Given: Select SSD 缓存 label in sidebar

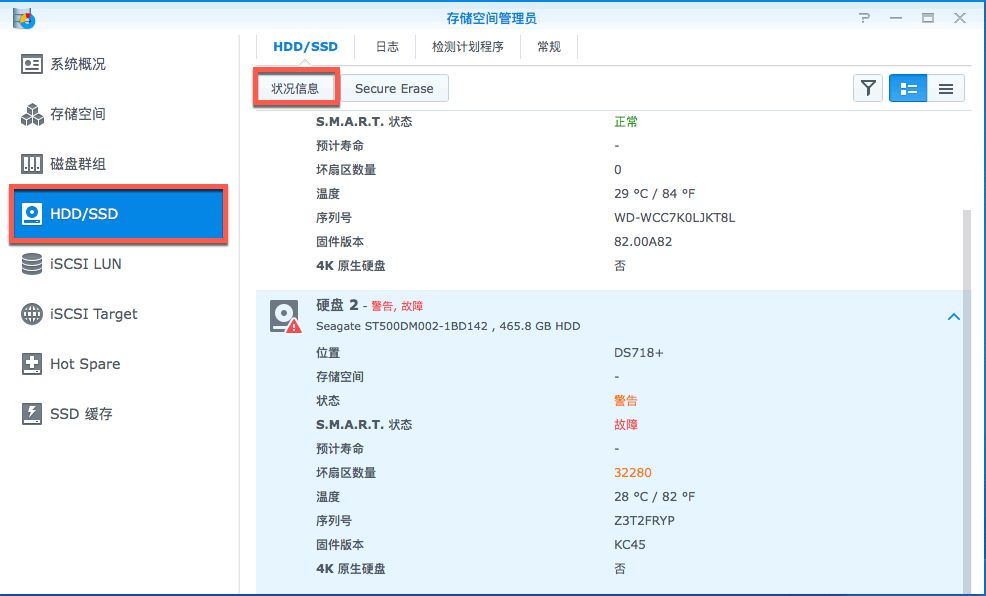Looking at the screenshot, I should pos(81,414).
